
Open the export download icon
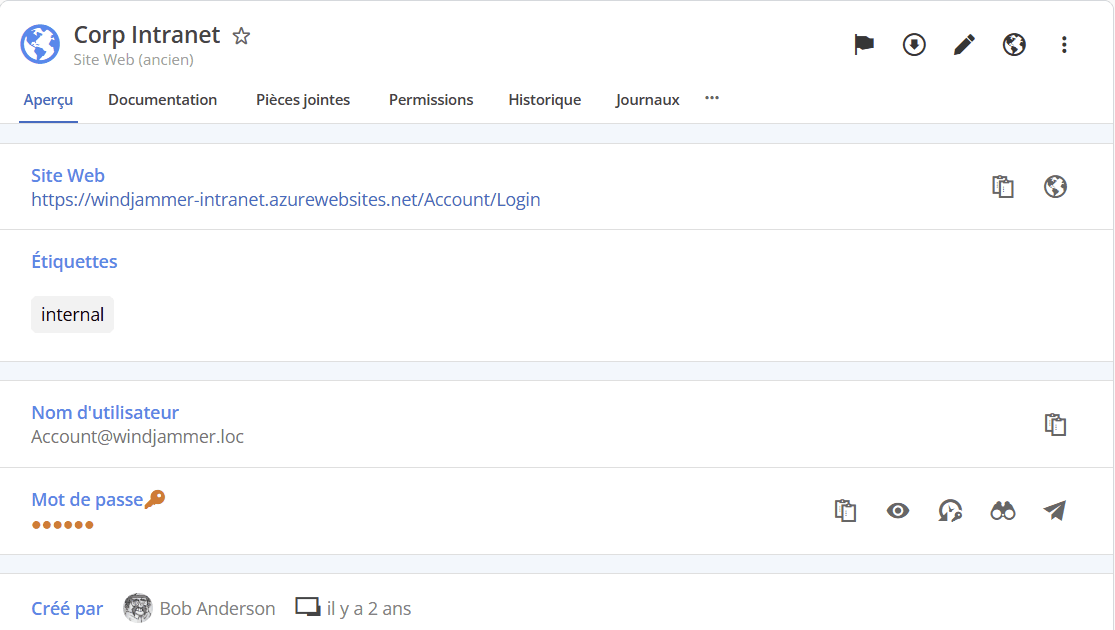(x=913, y=44)
